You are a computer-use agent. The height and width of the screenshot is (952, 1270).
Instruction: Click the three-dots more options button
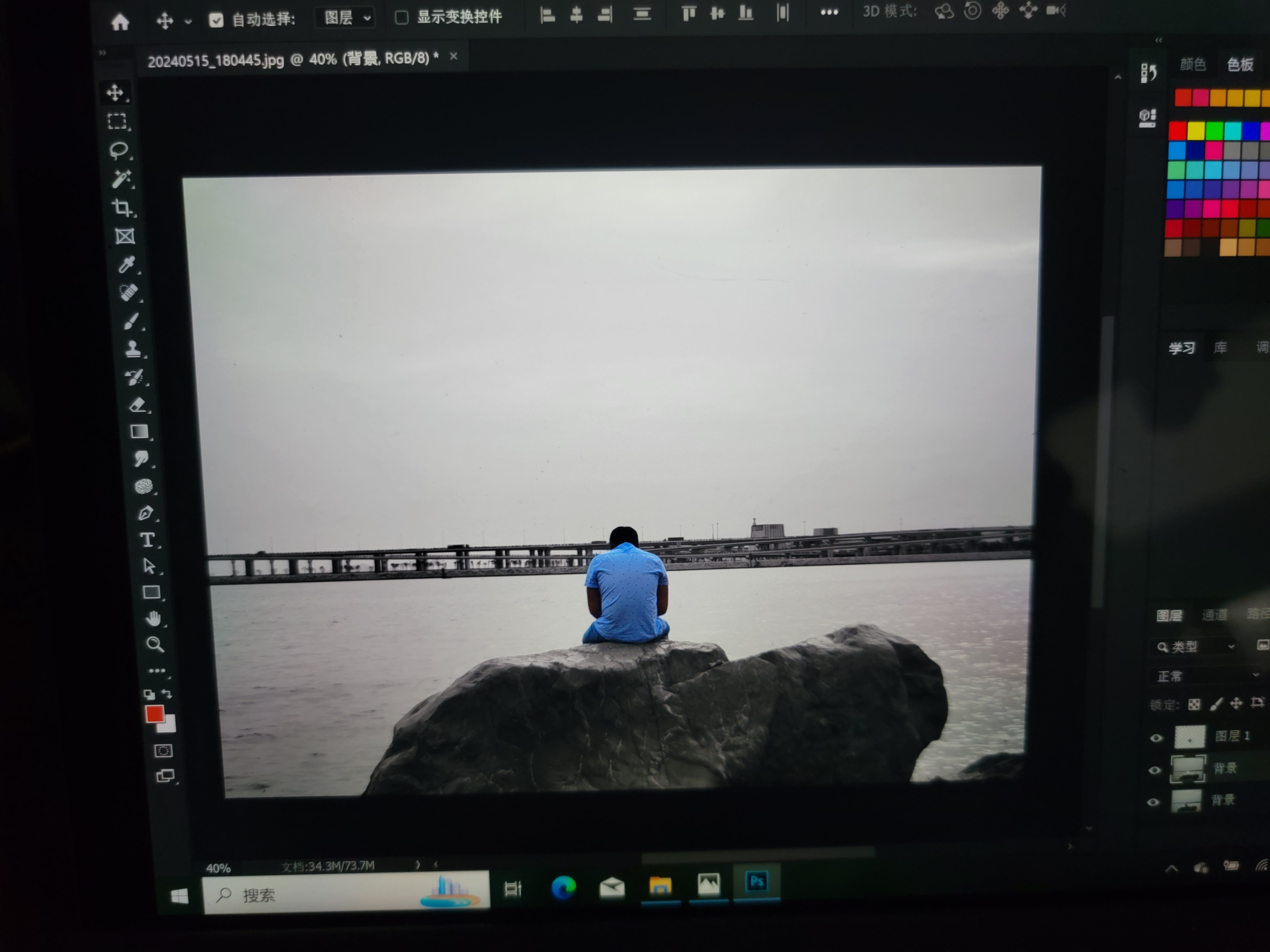tap(829, 12)
